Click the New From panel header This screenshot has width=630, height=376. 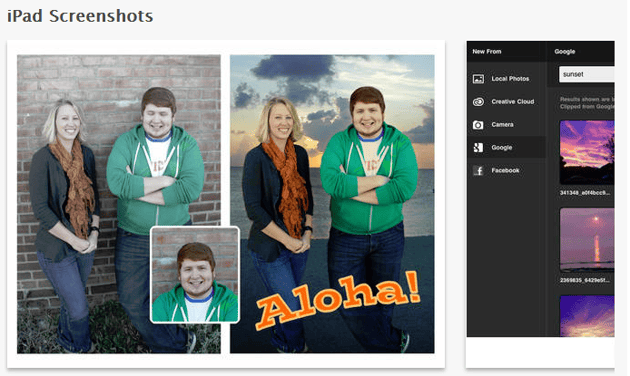[x=487, y=51]
